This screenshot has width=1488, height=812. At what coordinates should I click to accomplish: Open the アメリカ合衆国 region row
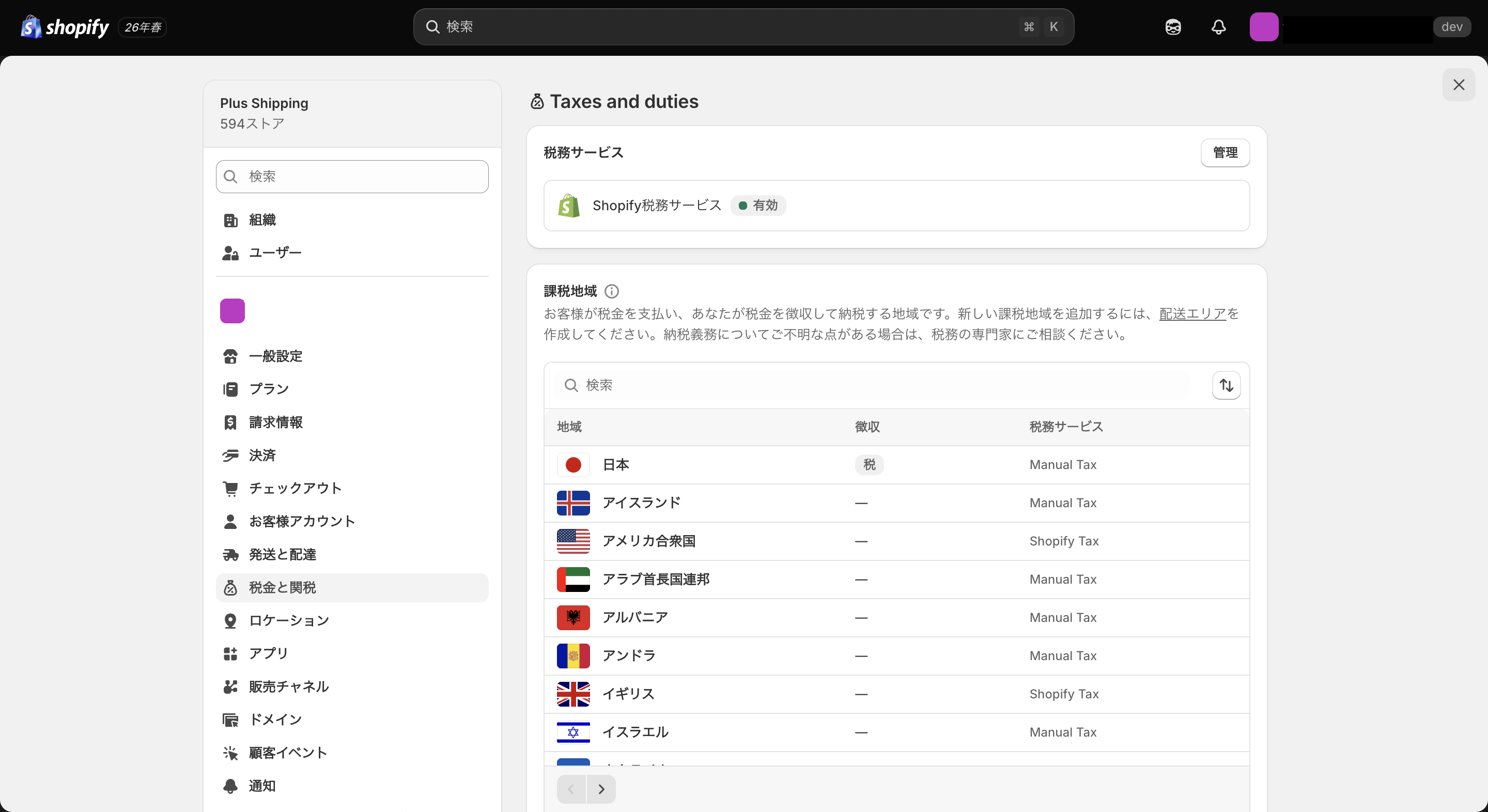click(896, 541)
